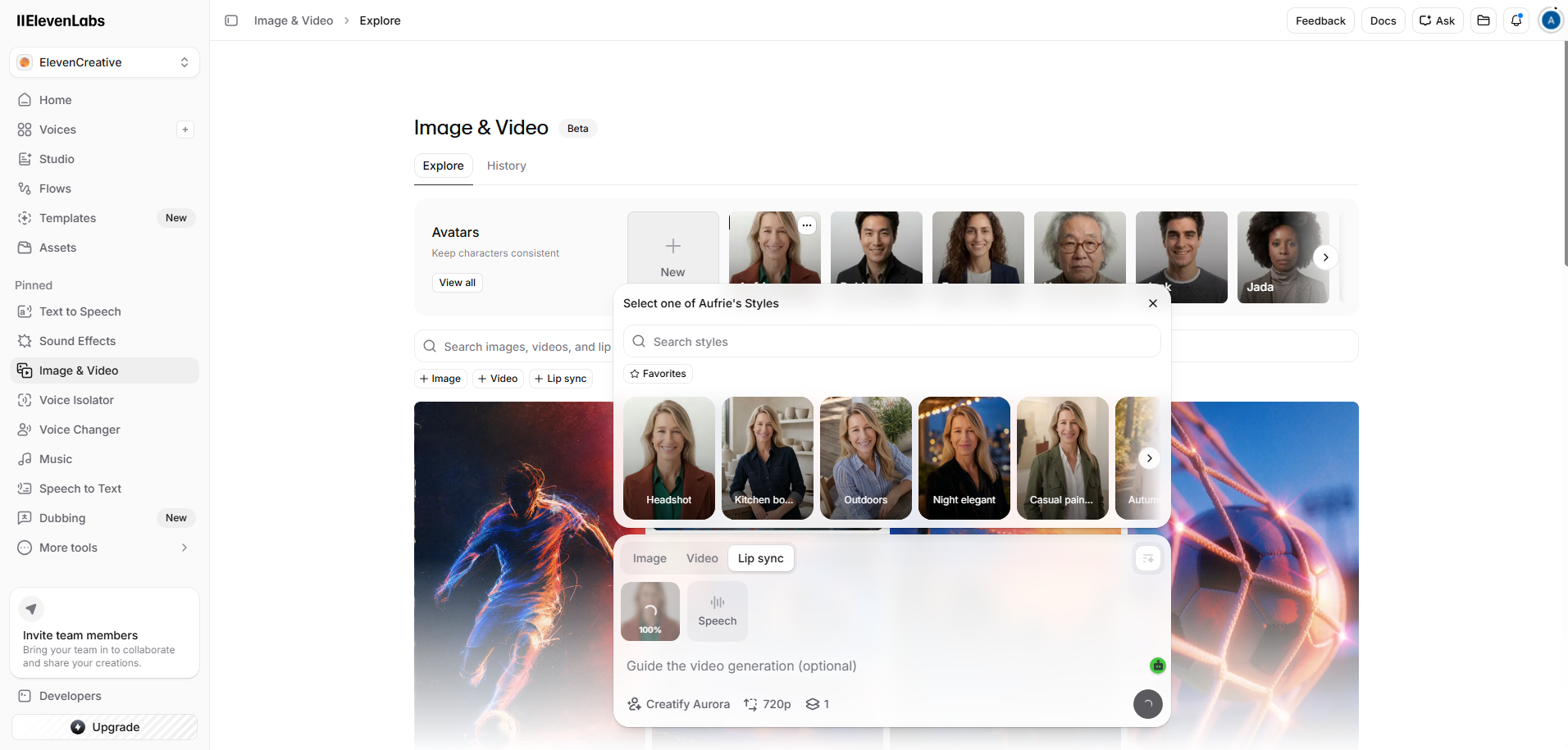The width and height of the screenshot is (1568, 750).
Task: Select the Jada avatar
Action: 1283,257
